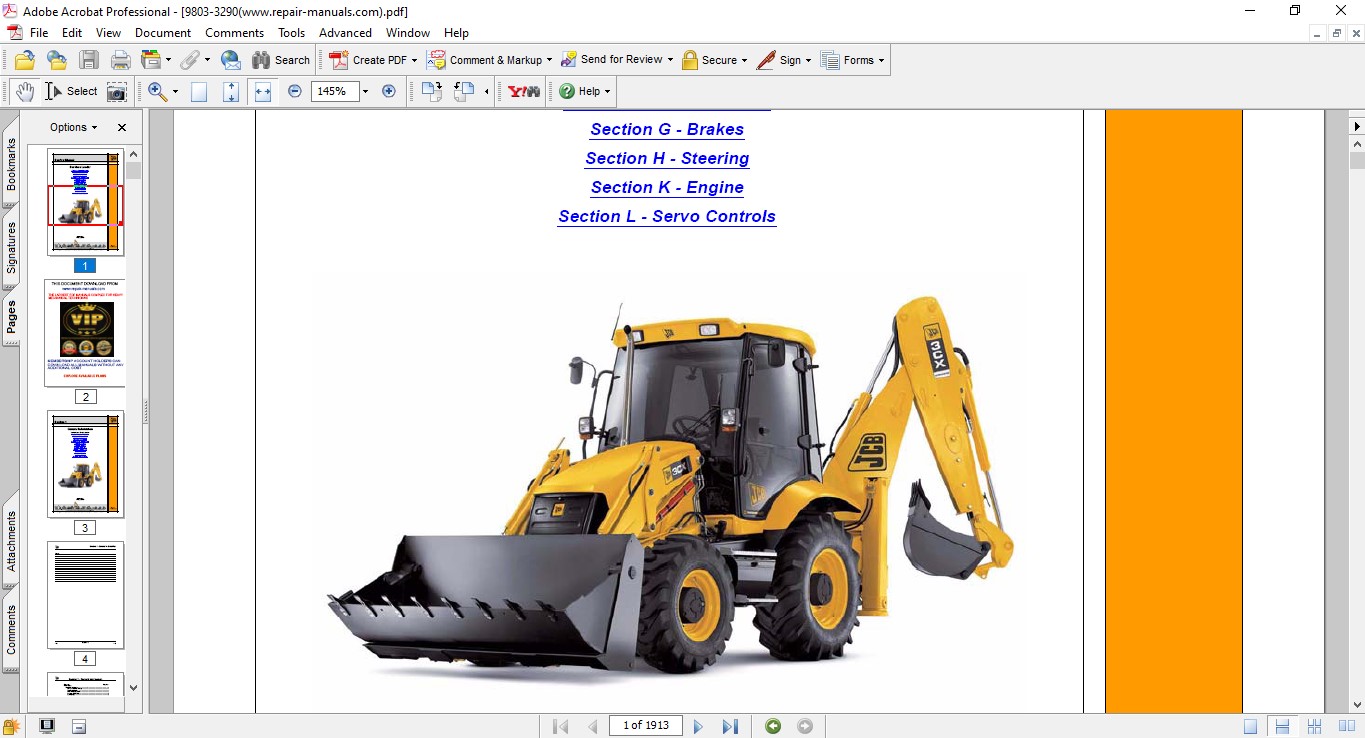Click the green Previous View arrow
Screen dimensions: 1365x738
[x=773, y=726]
